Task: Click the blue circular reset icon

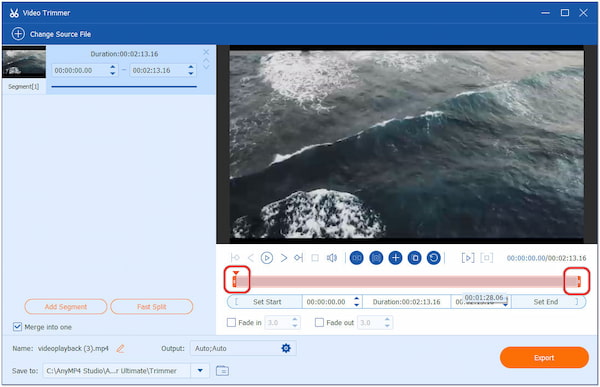Action: point(434,258)
